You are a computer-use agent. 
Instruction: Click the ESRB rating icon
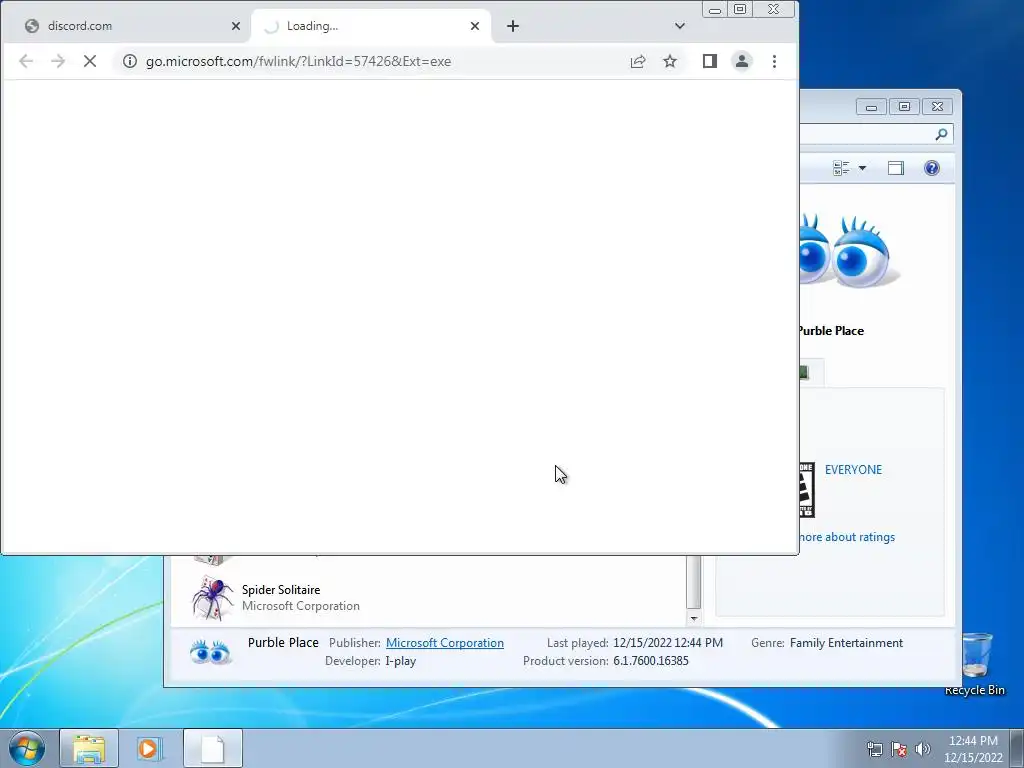807,490
